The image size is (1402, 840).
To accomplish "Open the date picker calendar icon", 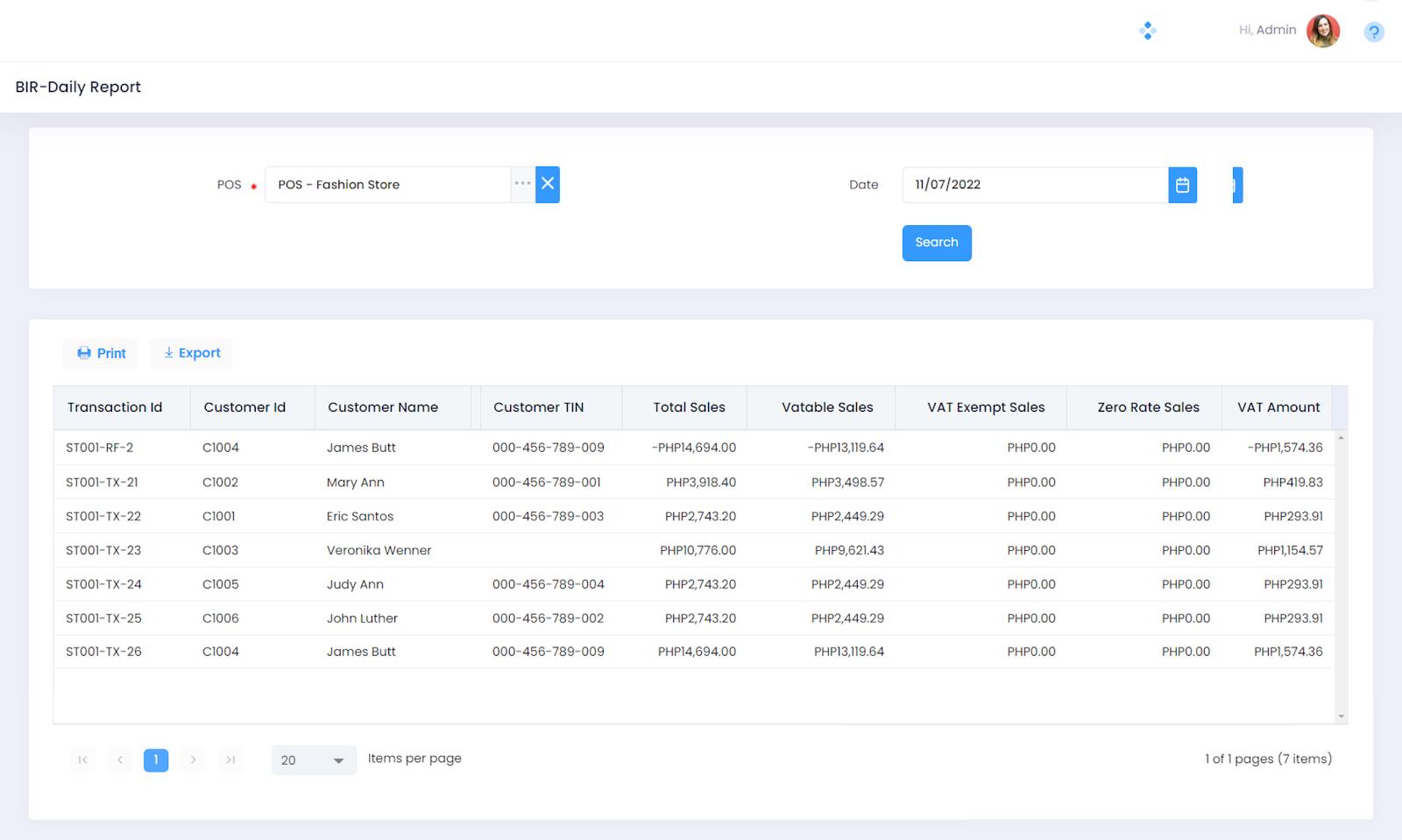I will pos(1182,185).
